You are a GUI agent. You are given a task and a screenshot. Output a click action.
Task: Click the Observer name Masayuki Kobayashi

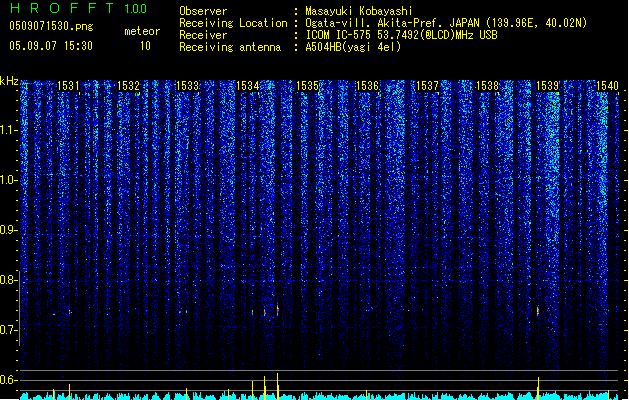(x=359, y=11)
